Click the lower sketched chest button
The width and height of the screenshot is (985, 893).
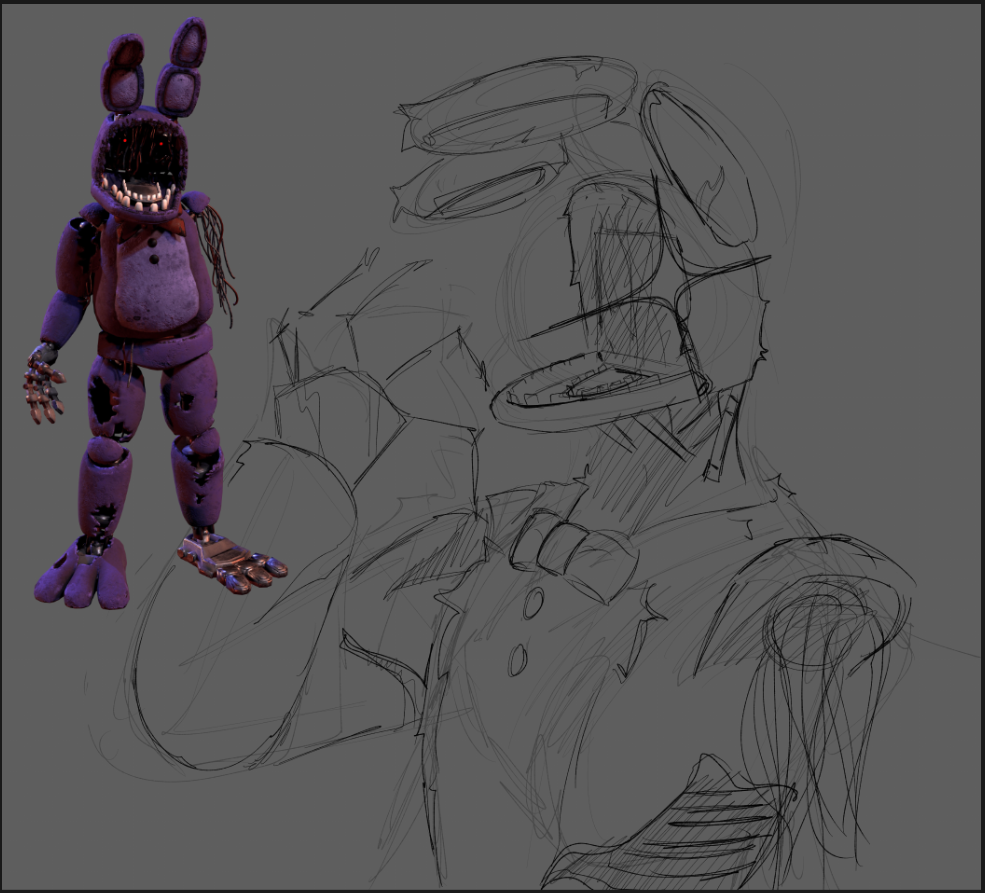[x=518, y=659]
